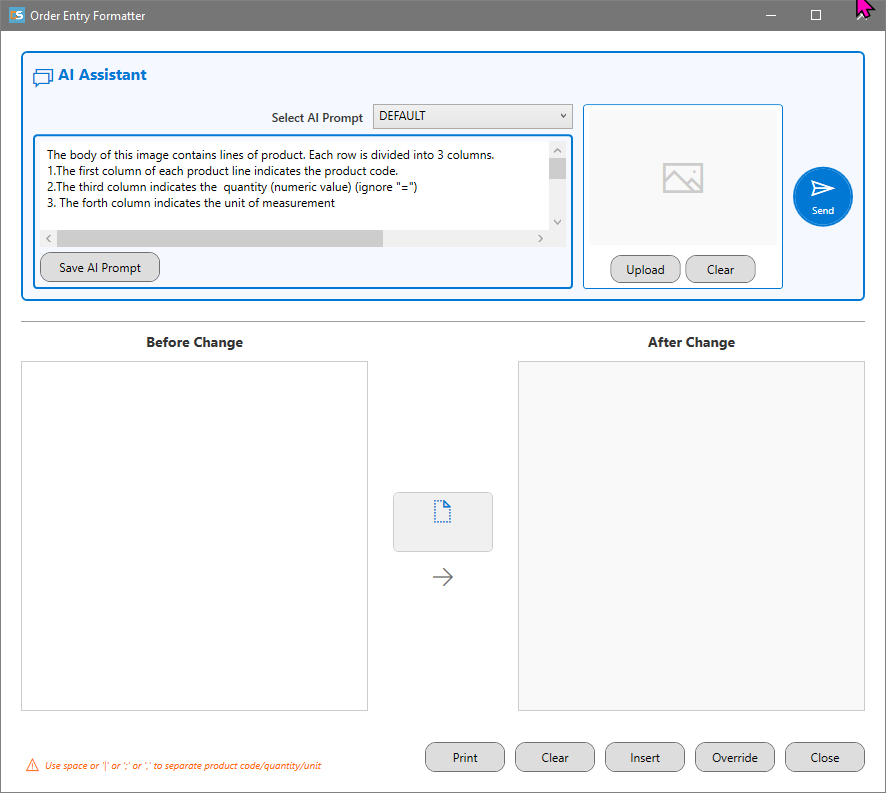
Task: Click the orange warning triangle icon
Action: click(32, 765)
